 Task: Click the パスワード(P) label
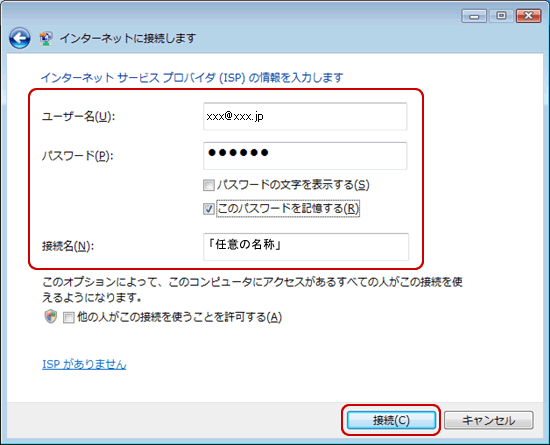tap(78, 156)
